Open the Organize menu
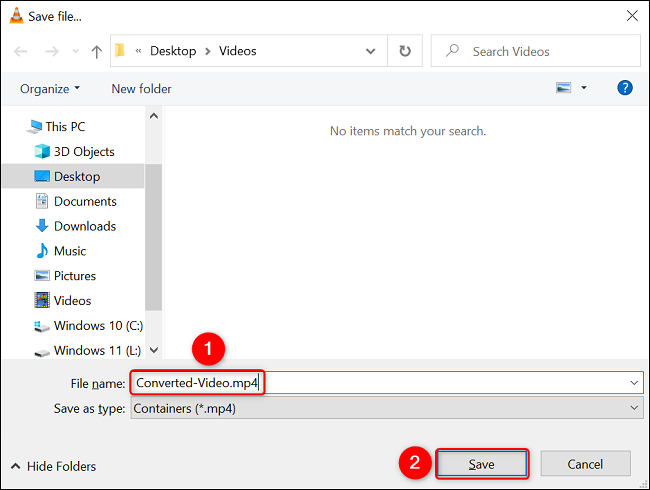Viewport: 650px width, 490px height. click(50, 89)
